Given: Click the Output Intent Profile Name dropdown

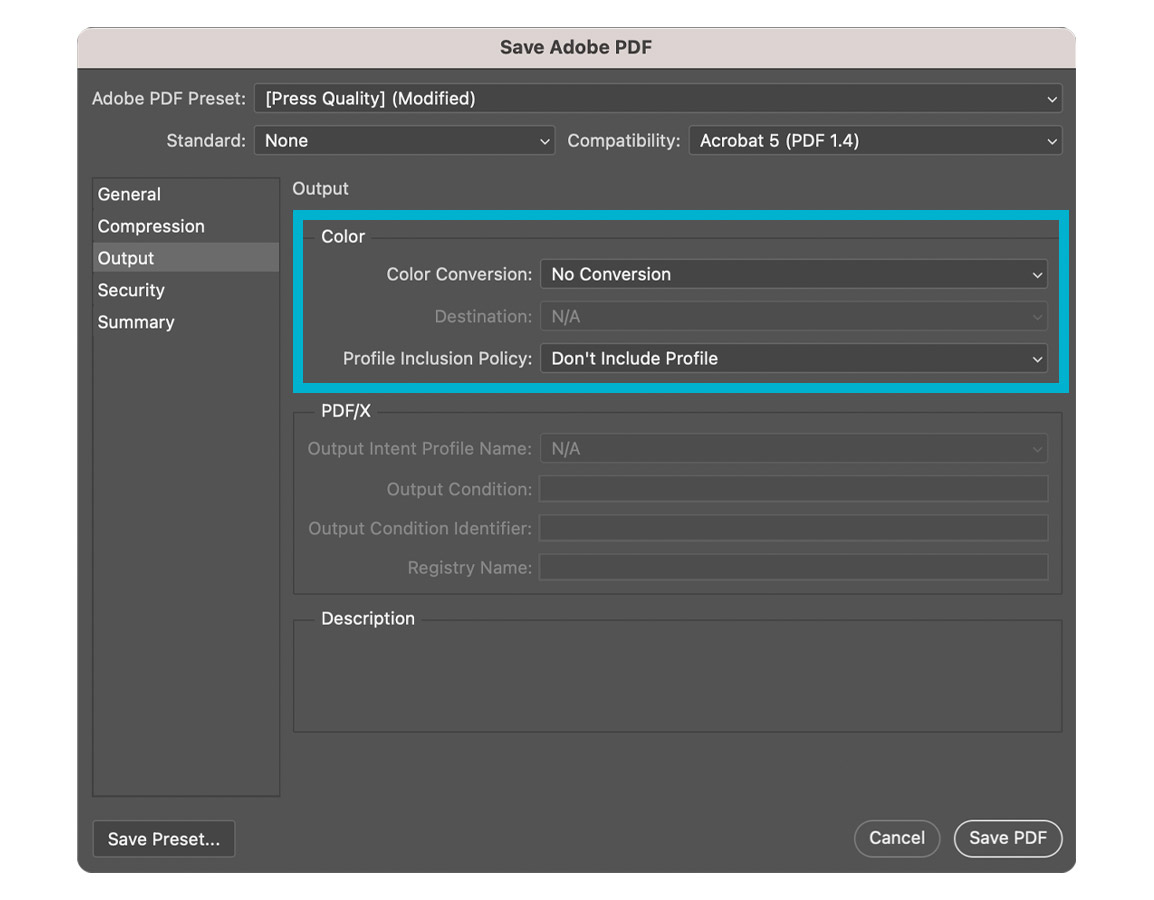Looking at the screenshot, I should pyautogui.click(x=793, y=449).
